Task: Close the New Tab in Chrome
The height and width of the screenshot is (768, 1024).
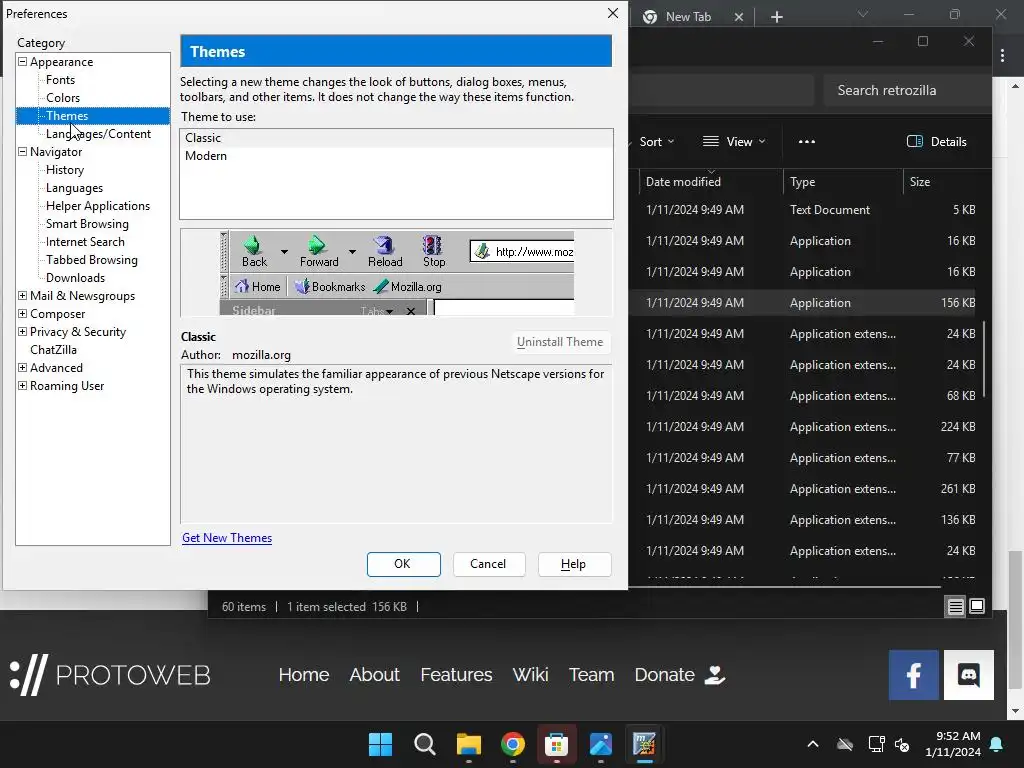Action: coord(739,17)
